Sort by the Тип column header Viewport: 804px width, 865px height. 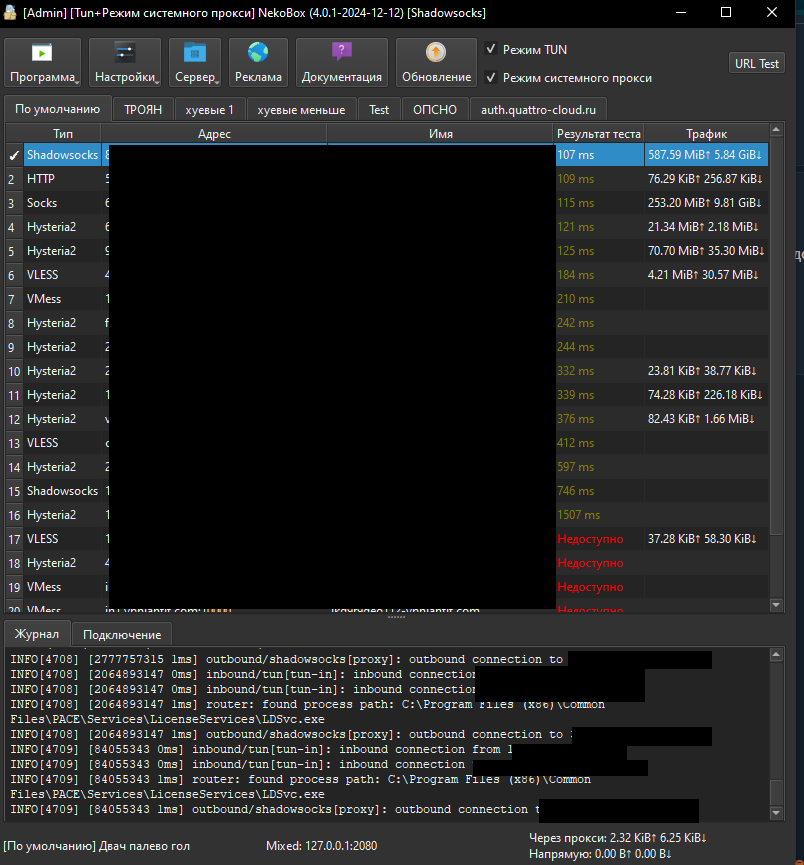click(x=62, y=134)
